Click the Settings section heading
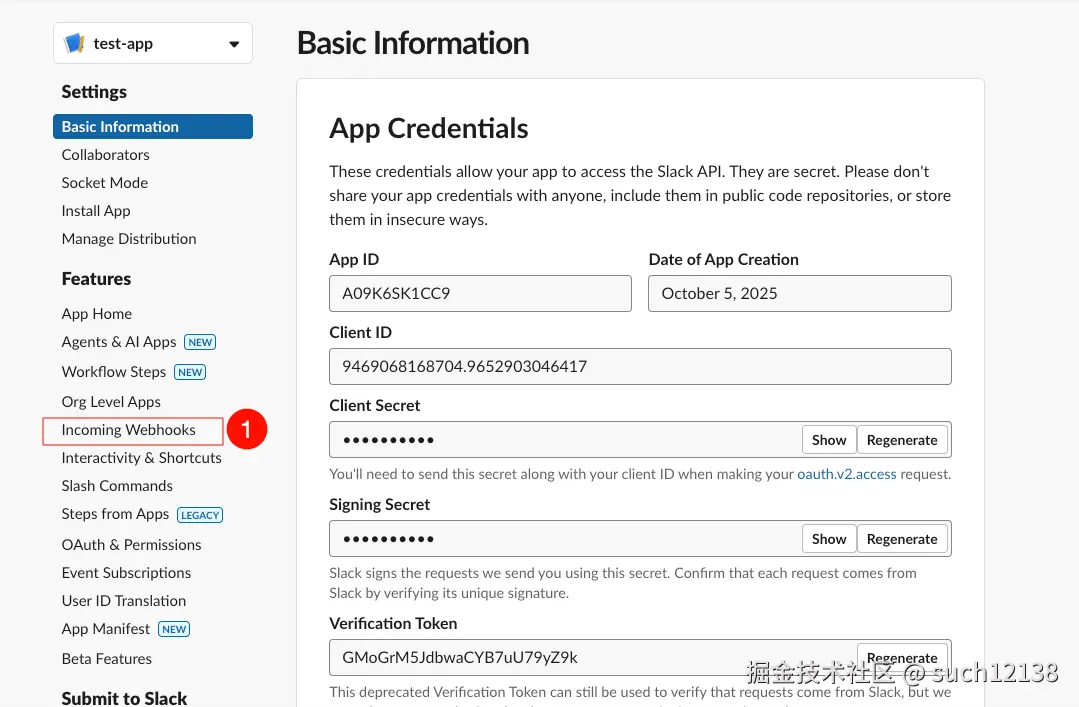Image resolution: width=1079 pixels, height=707 pixels. pyautogui.click(x=94, y=92)
